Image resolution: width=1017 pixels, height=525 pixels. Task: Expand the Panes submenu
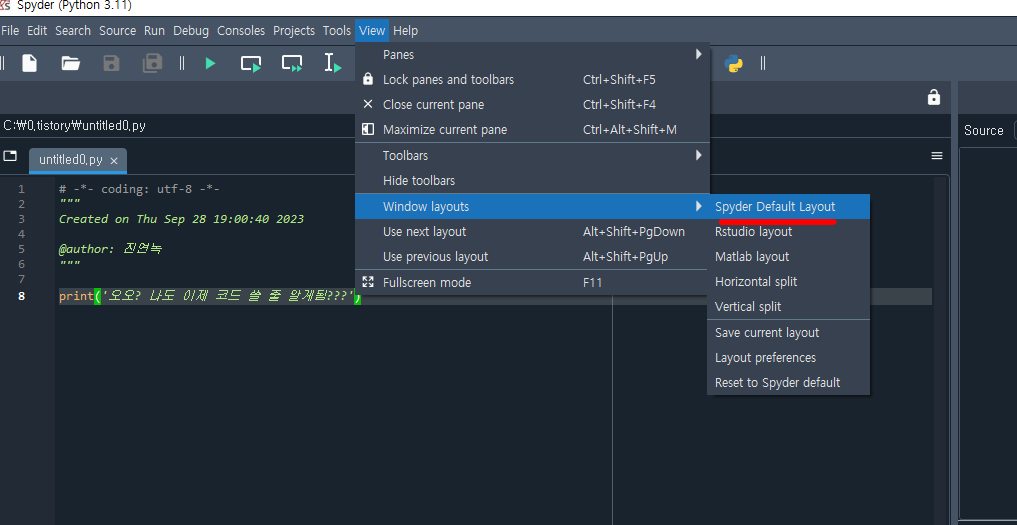[x=532, y=55]
